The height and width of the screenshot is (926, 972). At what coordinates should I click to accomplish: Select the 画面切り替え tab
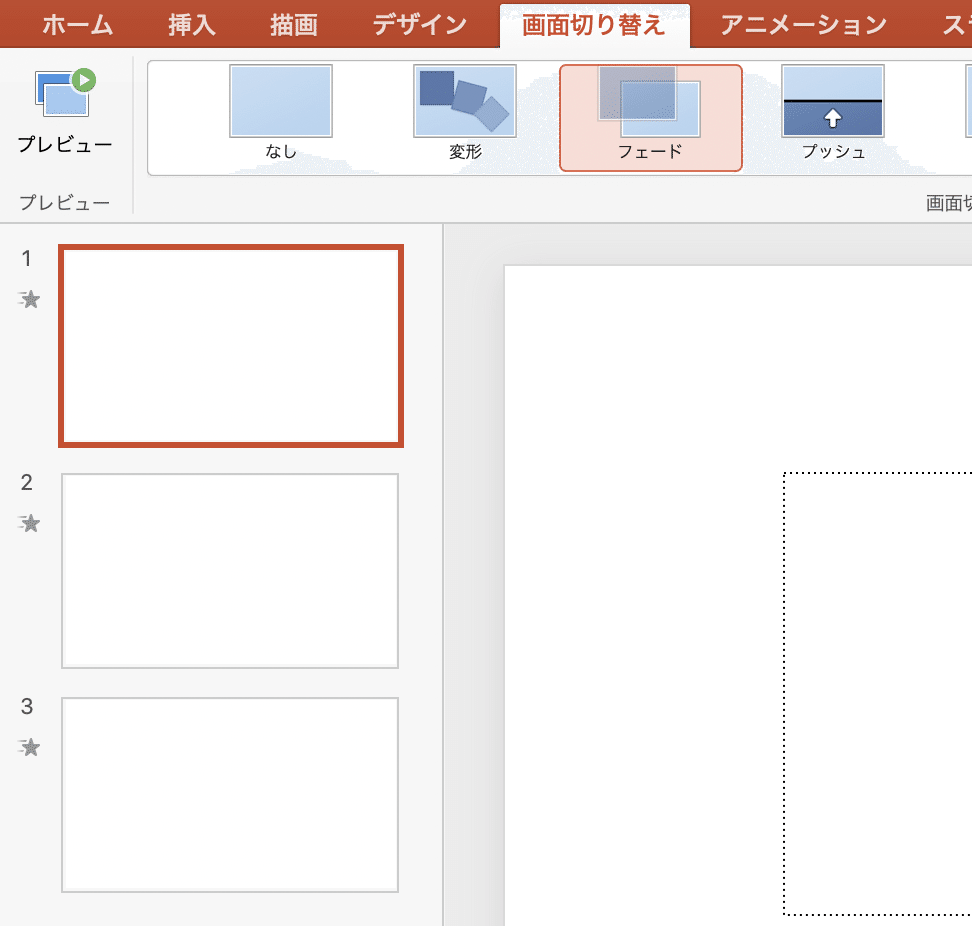[x=595, y=23]
